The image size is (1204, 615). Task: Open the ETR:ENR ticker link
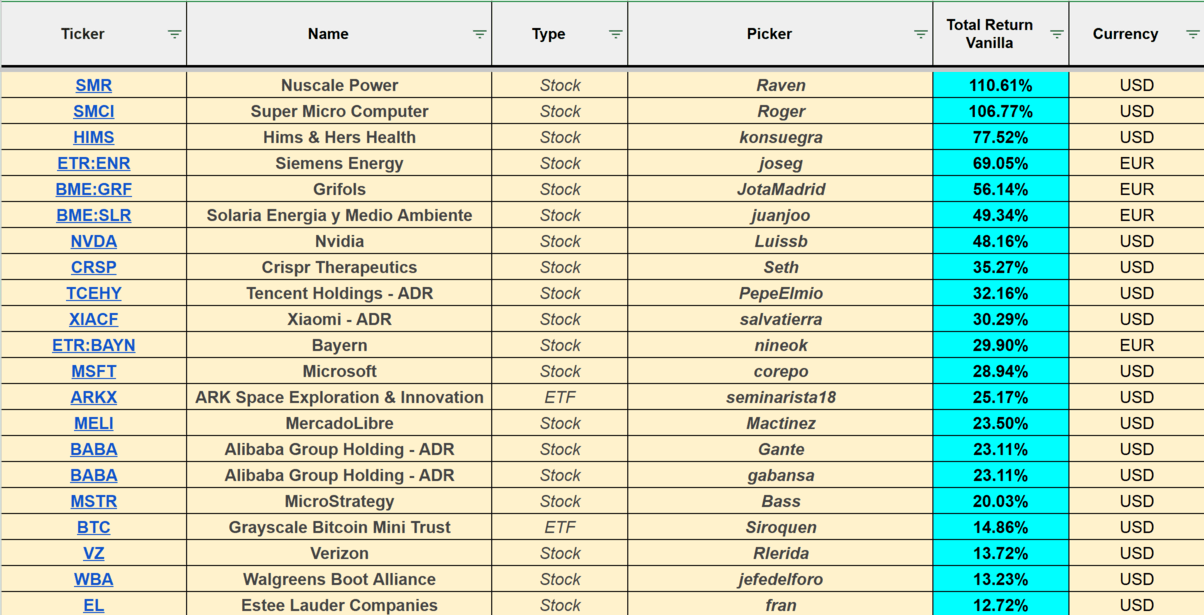click(94, 164)
